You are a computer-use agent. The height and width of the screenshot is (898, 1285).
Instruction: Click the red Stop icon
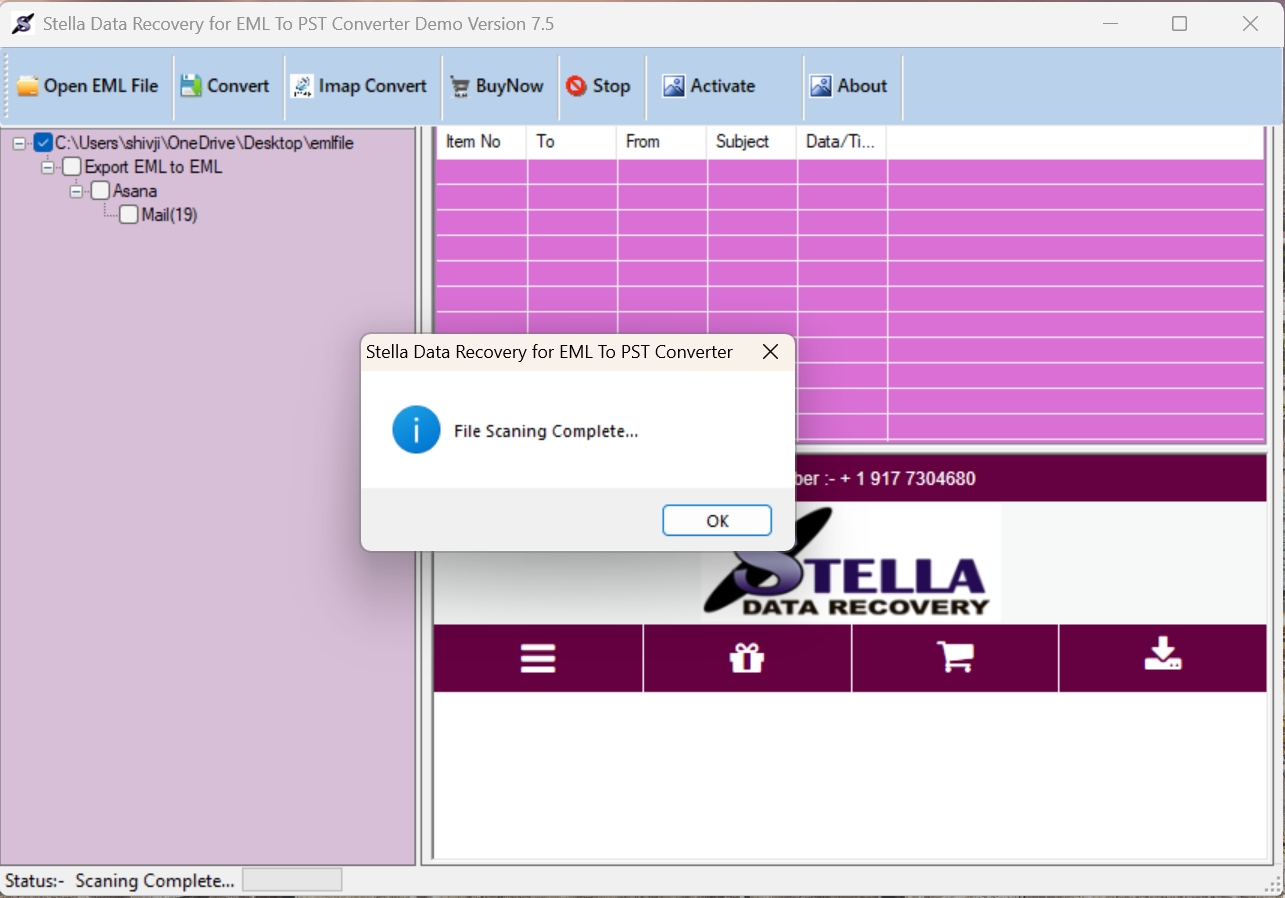click(576, 86)
